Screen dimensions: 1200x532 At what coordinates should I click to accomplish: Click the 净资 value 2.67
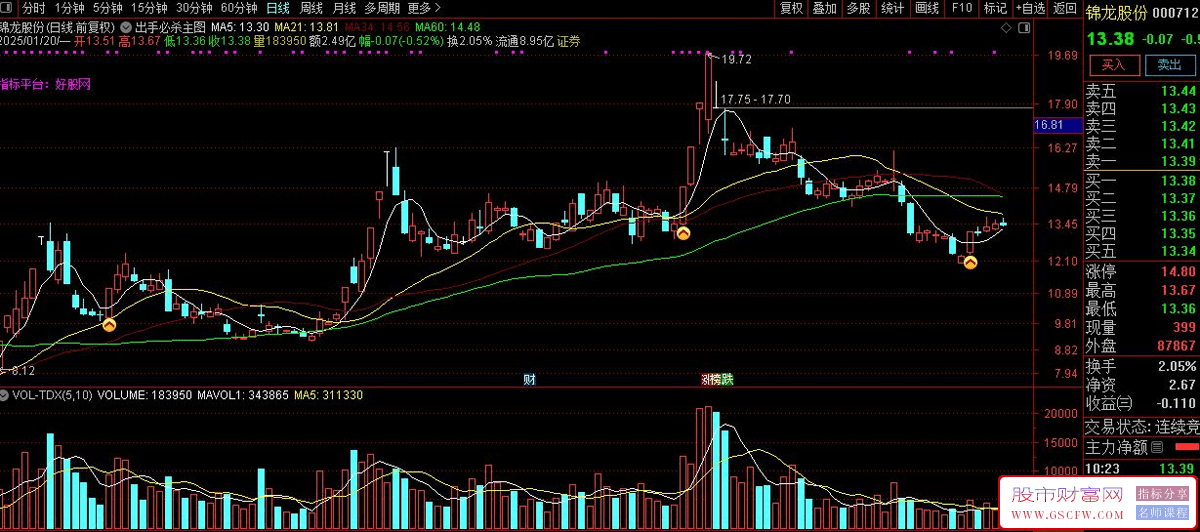pyautogui.click(x=1182, y=385)
